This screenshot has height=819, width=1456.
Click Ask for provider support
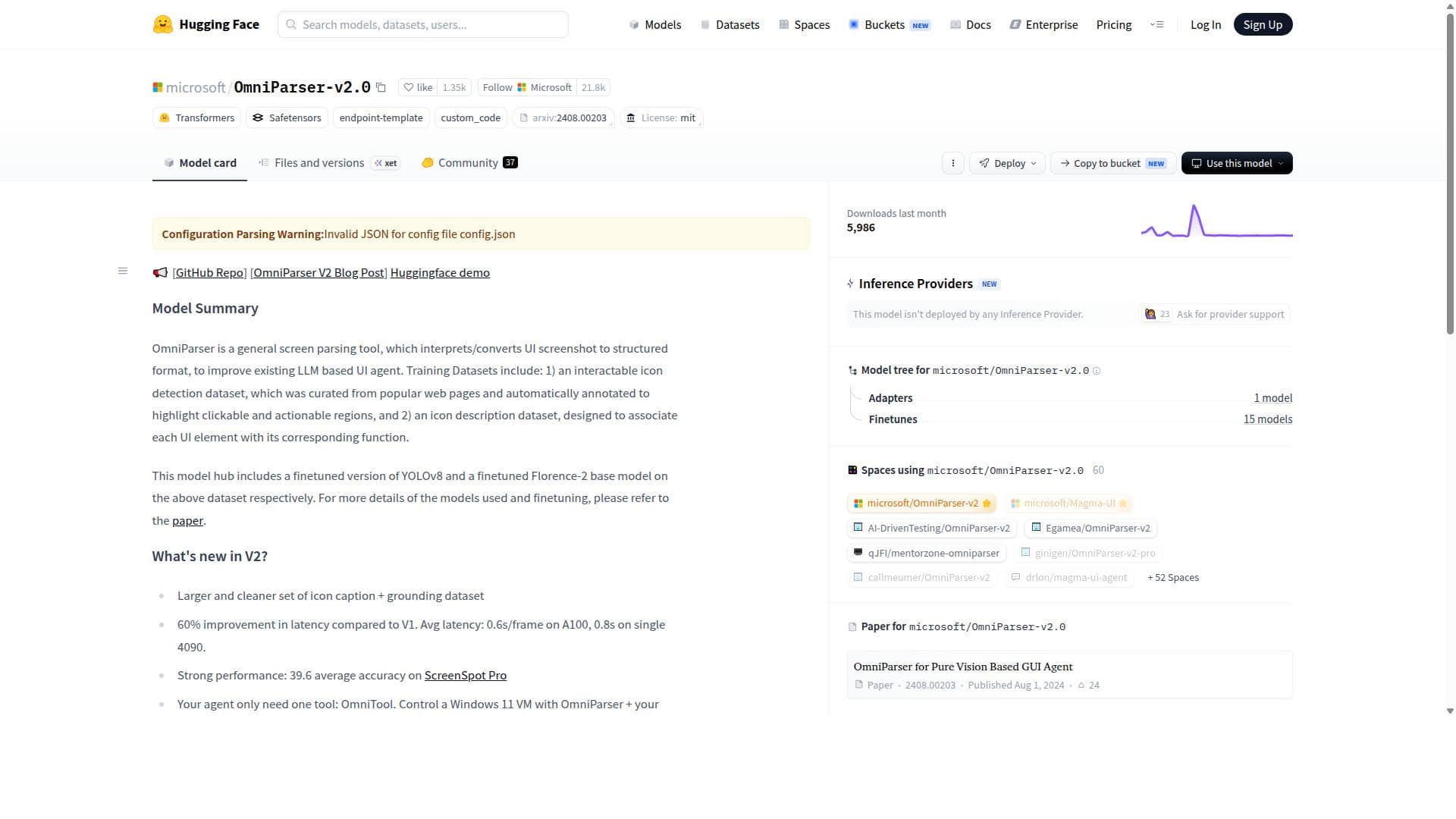pyautogui.click(x=1214, y=314)
